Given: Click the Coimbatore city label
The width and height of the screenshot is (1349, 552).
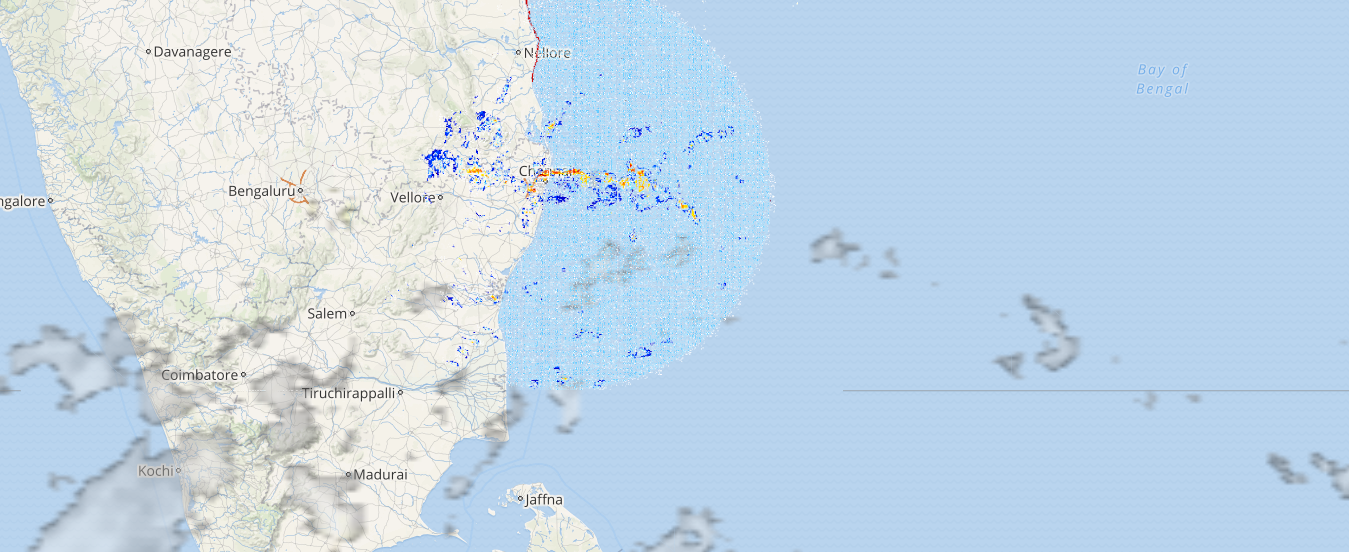Looking at the screenshot, I should click(199, 375).
